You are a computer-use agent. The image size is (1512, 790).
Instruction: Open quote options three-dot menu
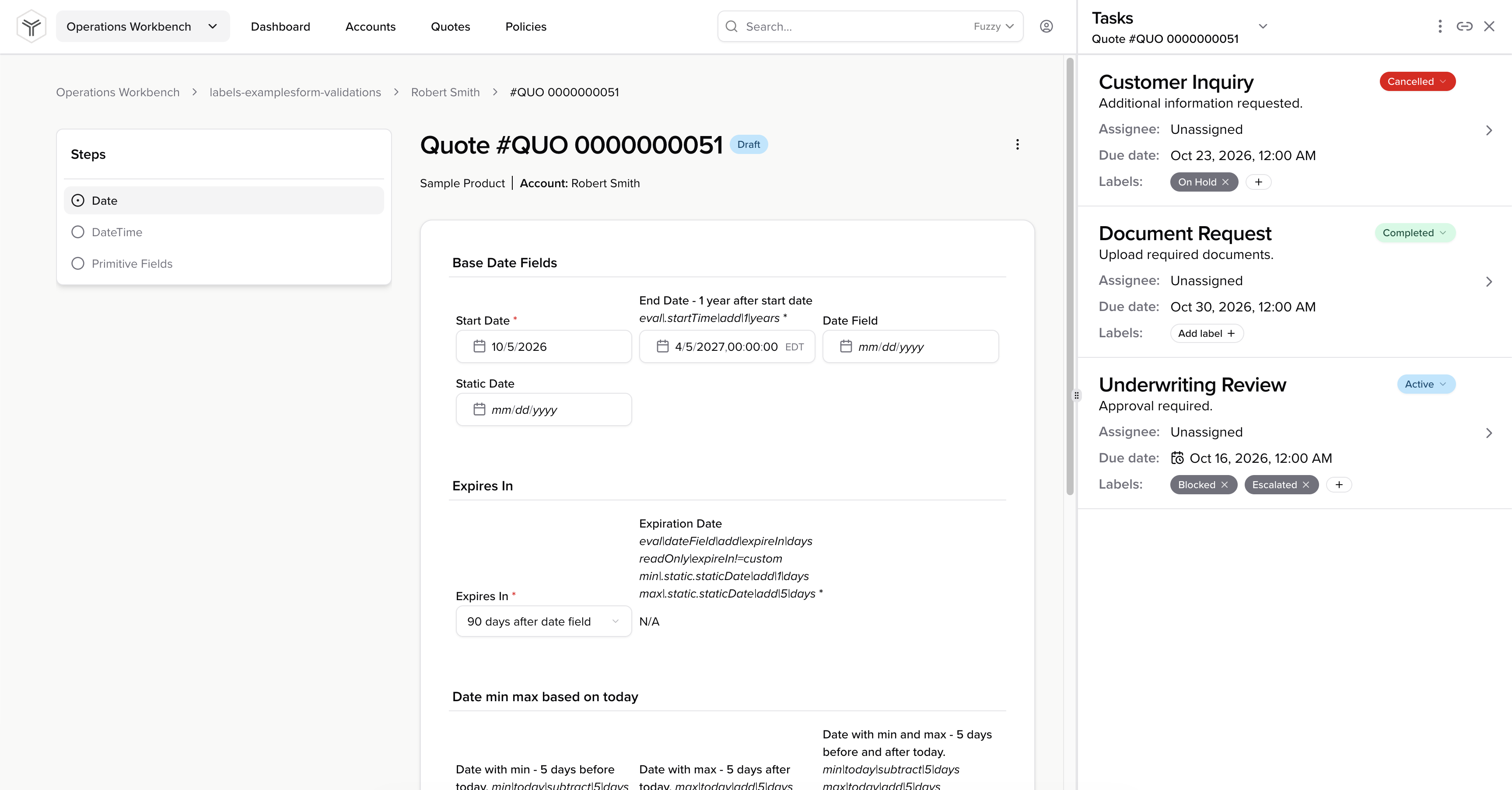click(1017, 144)
